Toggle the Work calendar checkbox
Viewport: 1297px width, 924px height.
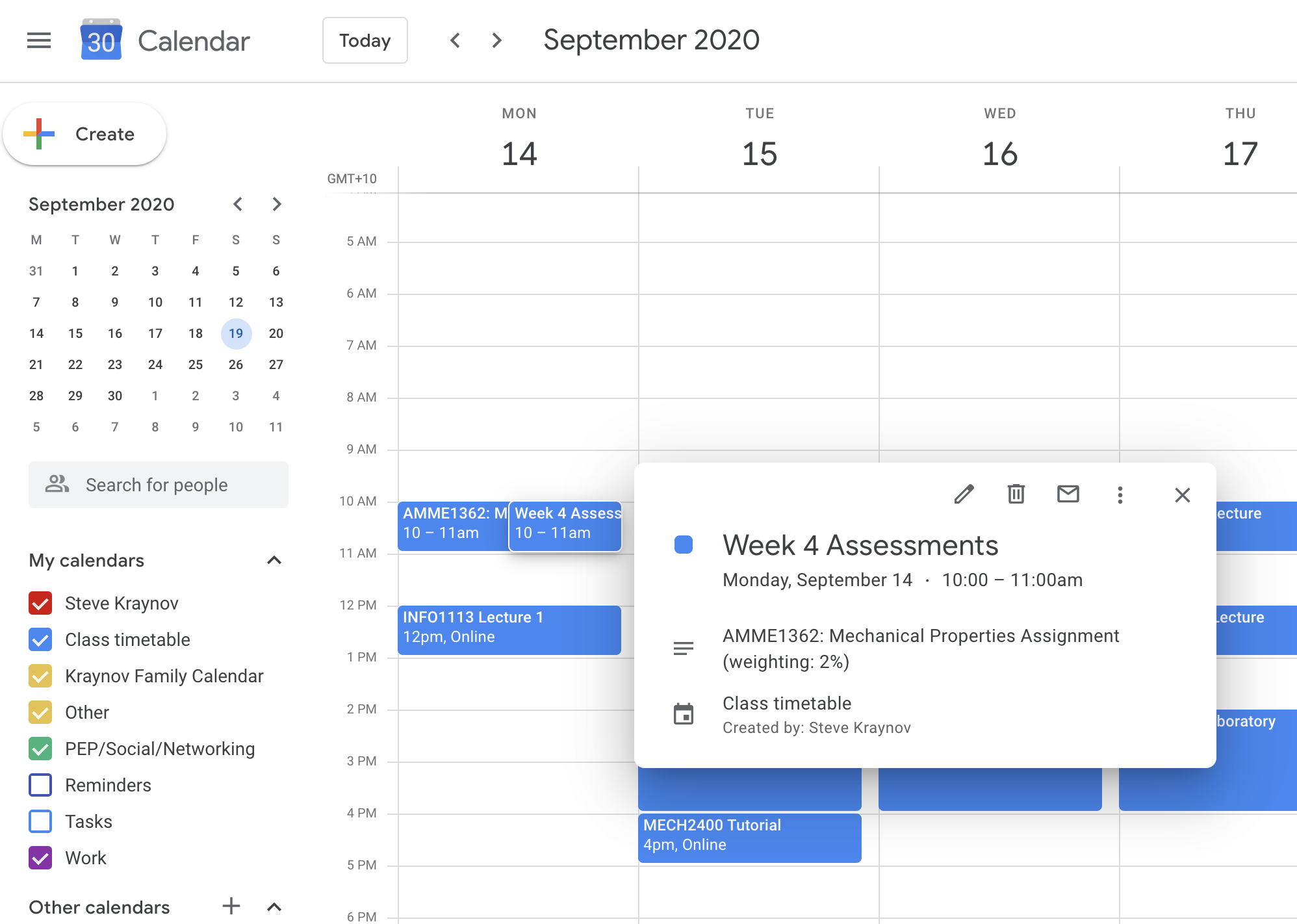(40, 858)
